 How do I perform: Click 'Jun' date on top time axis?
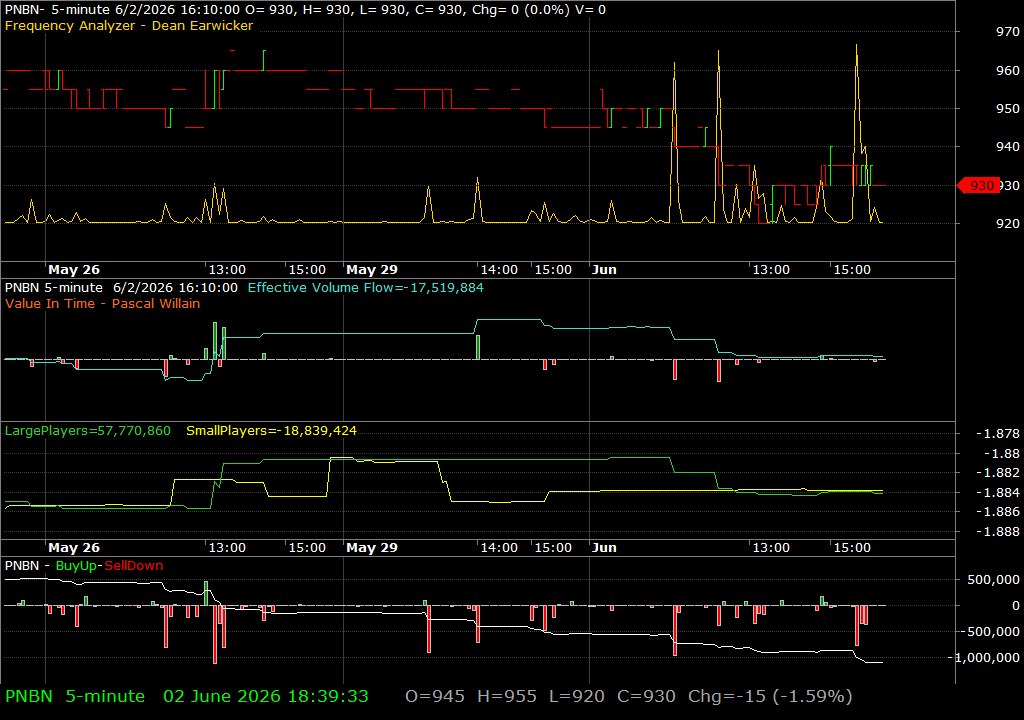click(x=604, y=270)
